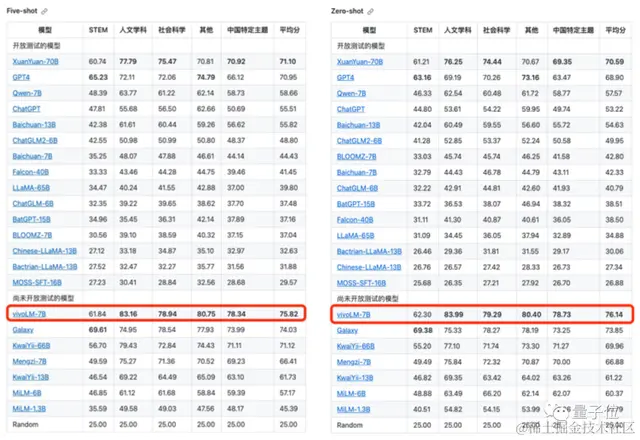
Task: Open vivoLM-7B link in Five-shot table
Action: (29, 314)
